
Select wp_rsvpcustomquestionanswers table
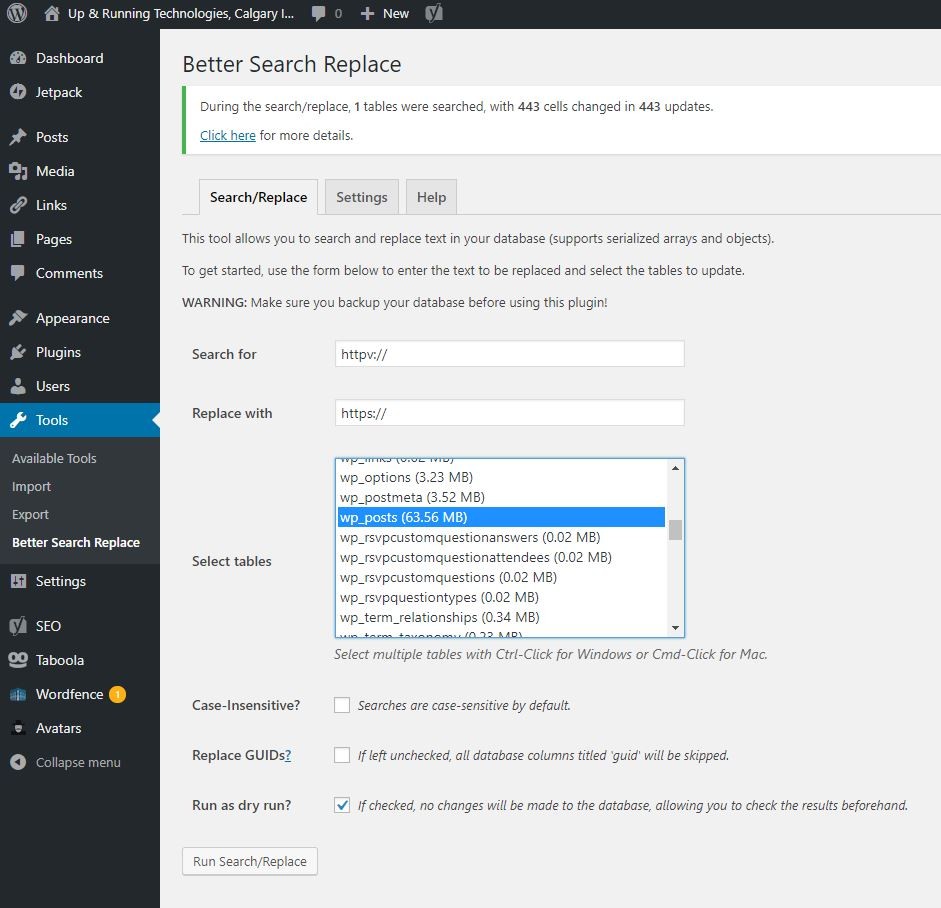click(501, 537)
